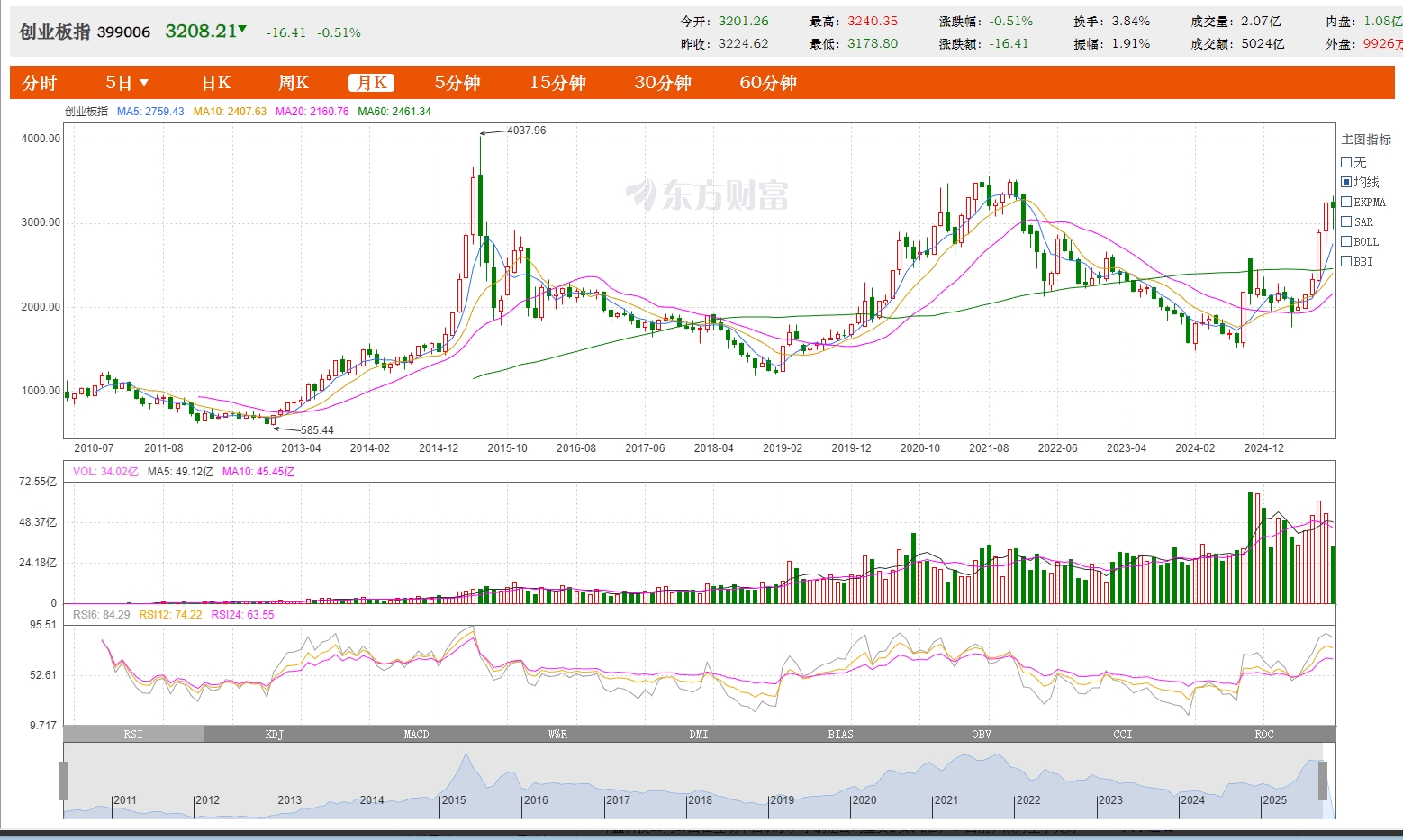Switch to 60分钟 chart tab
The width and height of the screenshot is (1403, 840).
pos(768,83)
